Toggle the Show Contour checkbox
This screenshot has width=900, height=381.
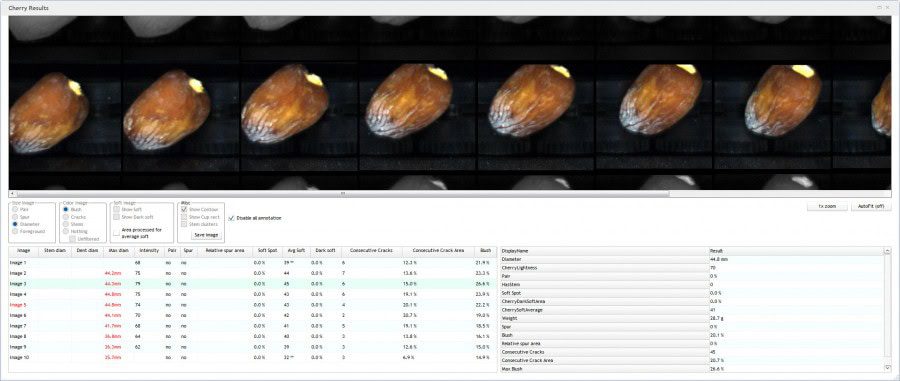pyautogui.click(x=184, y=209)
